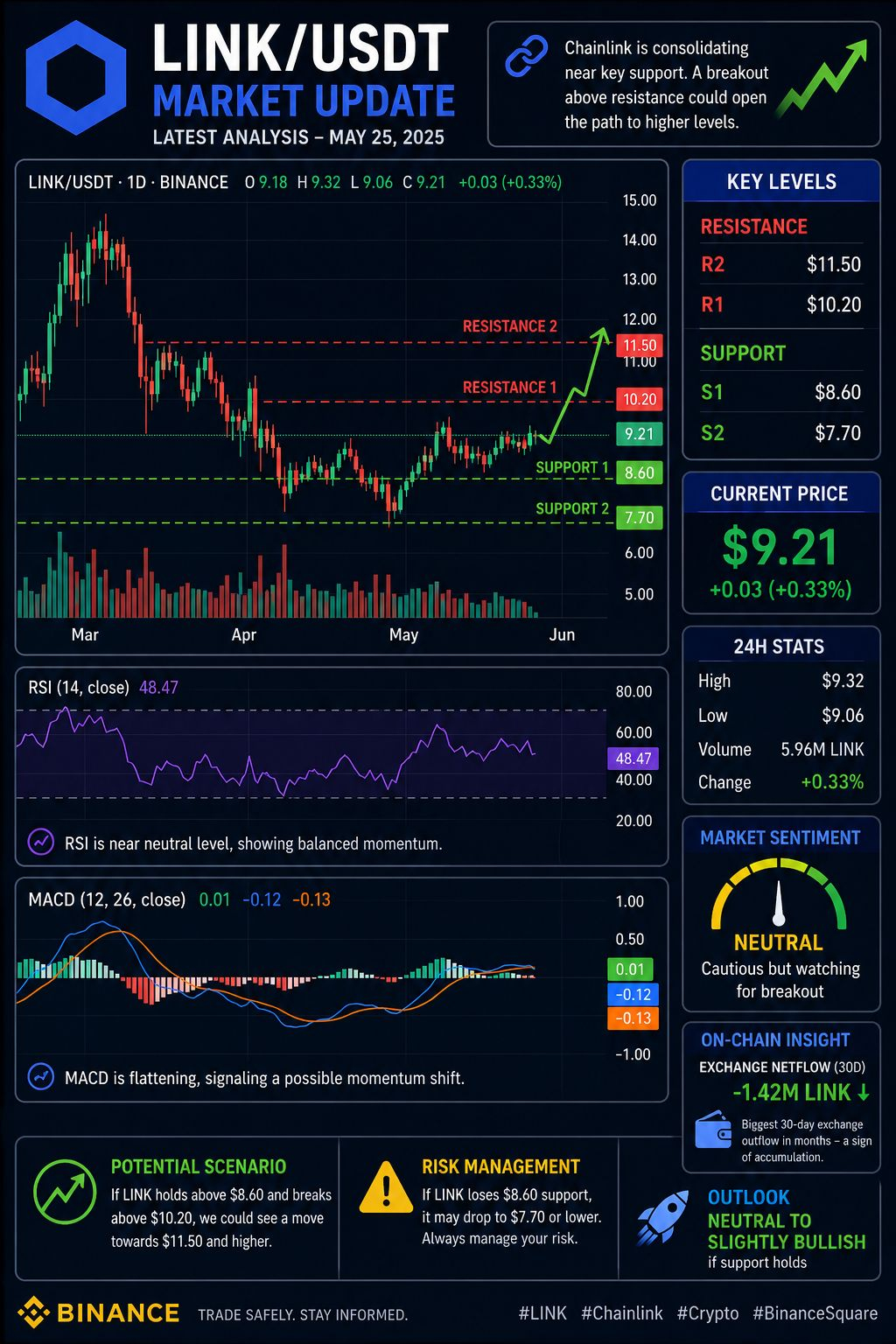Image resolution: width=896 pixels, height=1344 pixels.
Task: Click the Change +0.33% stats row
Action: tap(781, 782)
